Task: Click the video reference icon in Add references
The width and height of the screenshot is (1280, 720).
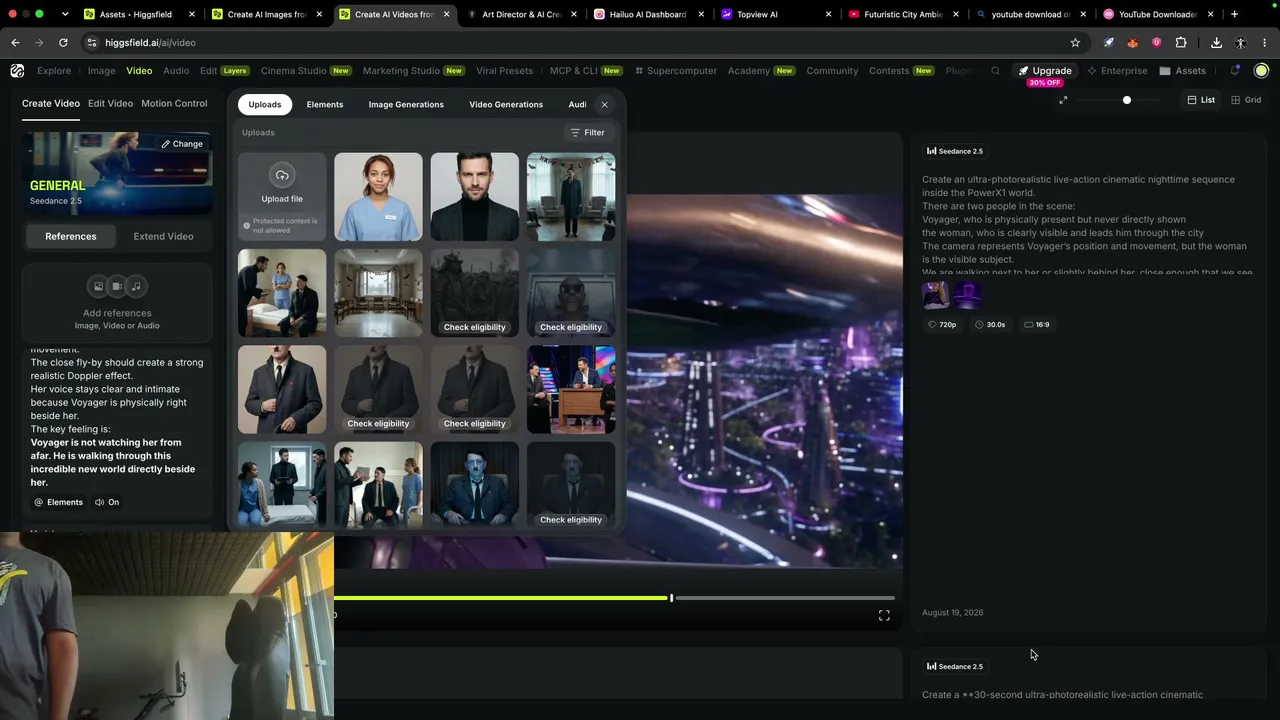Action: coord(117,286)
